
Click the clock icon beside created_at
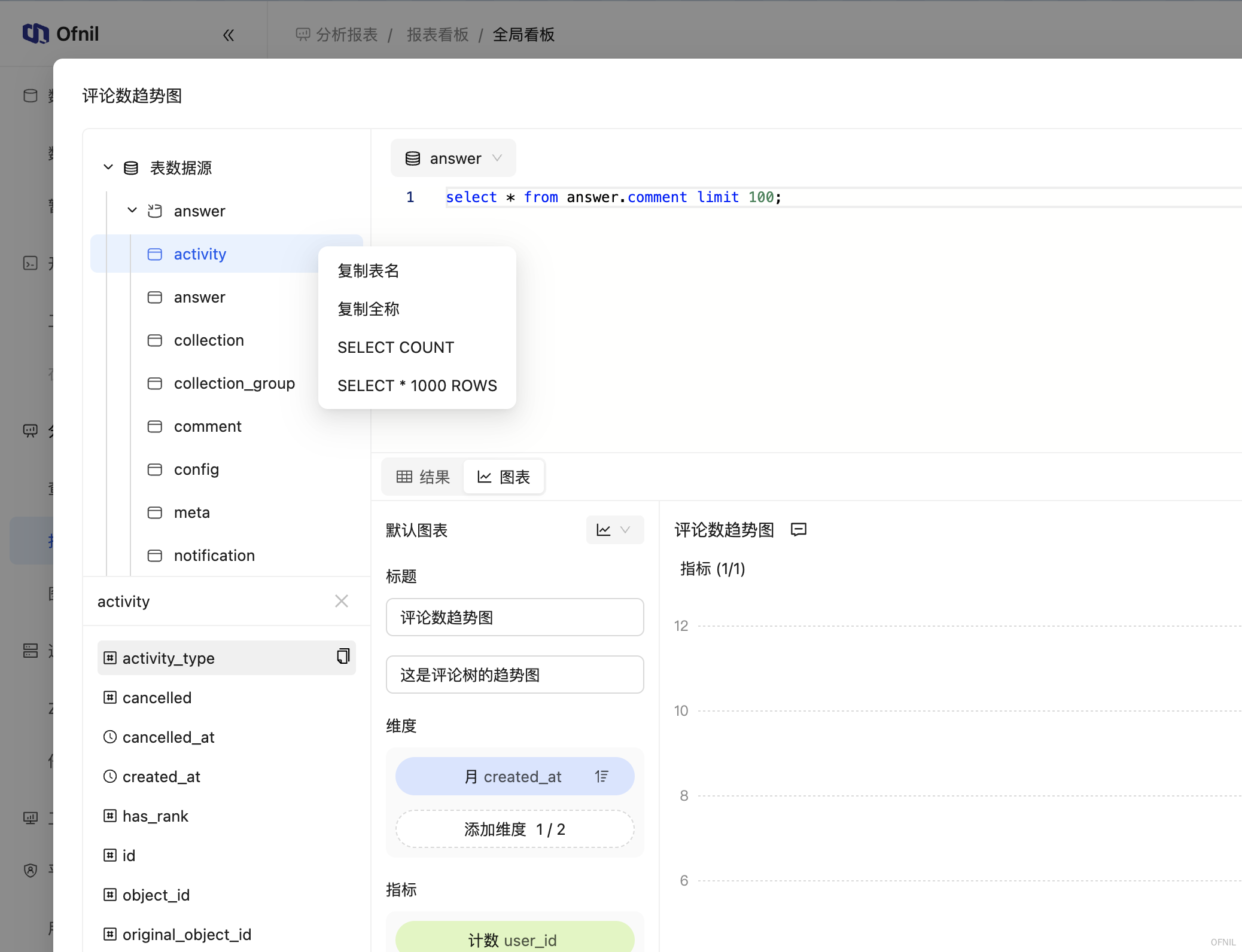pyautogui.click(x=110, y=776)
